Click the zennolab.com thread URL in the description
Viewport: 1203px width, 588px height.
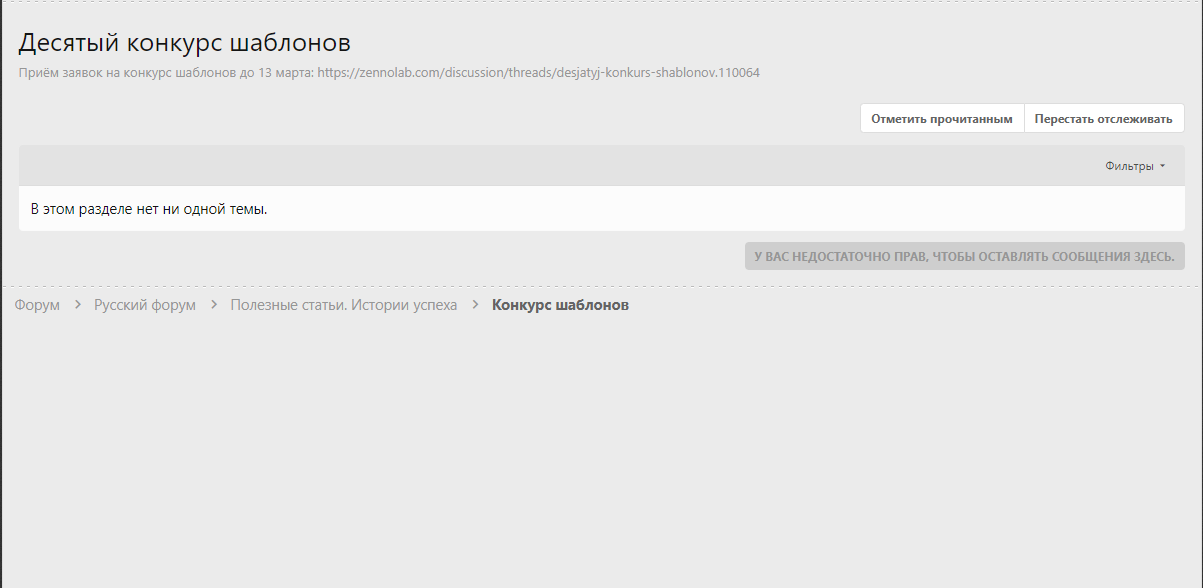(x=539, y=73)
